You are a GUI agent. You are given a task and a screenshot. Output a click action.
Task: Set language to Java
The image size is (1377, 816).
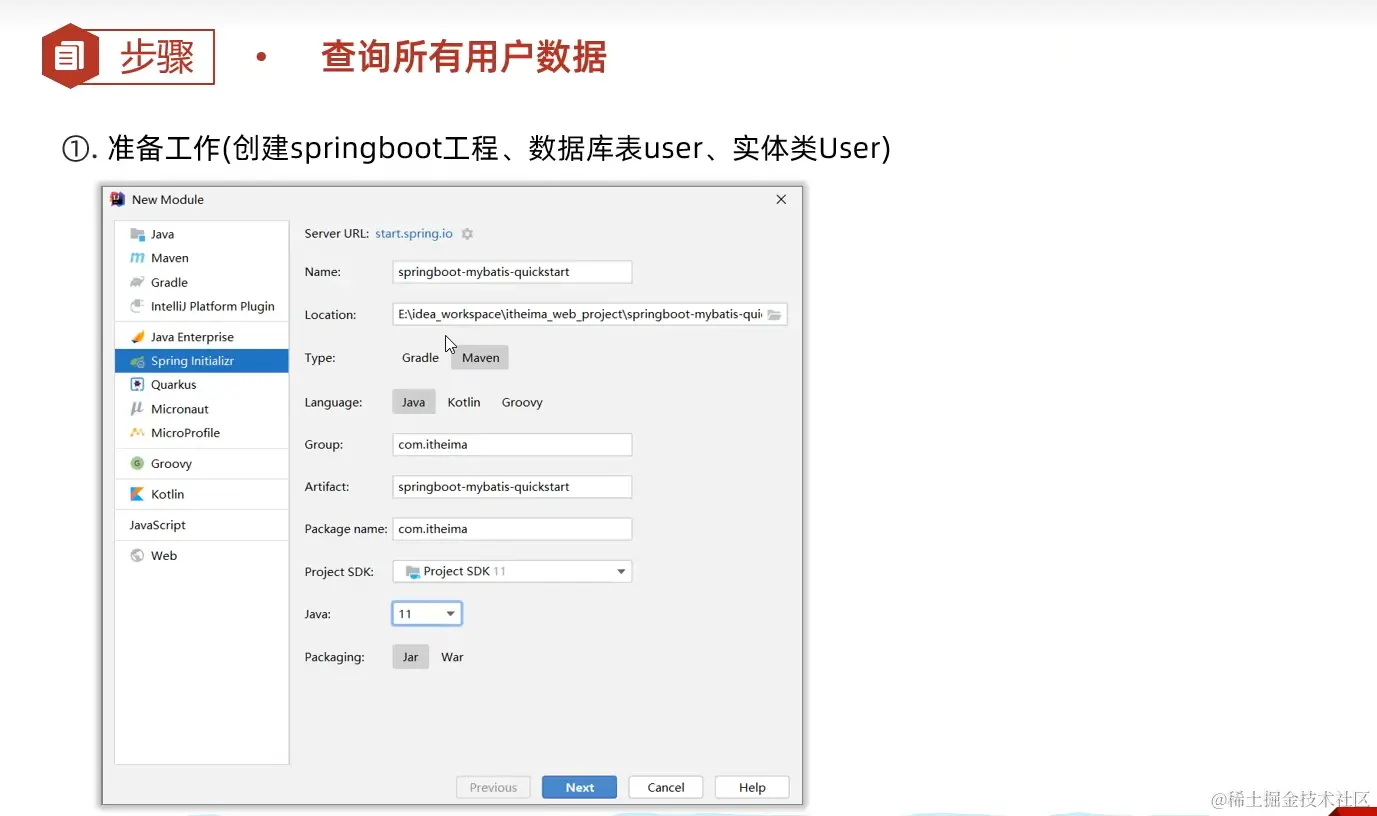[x=413, y=402]
